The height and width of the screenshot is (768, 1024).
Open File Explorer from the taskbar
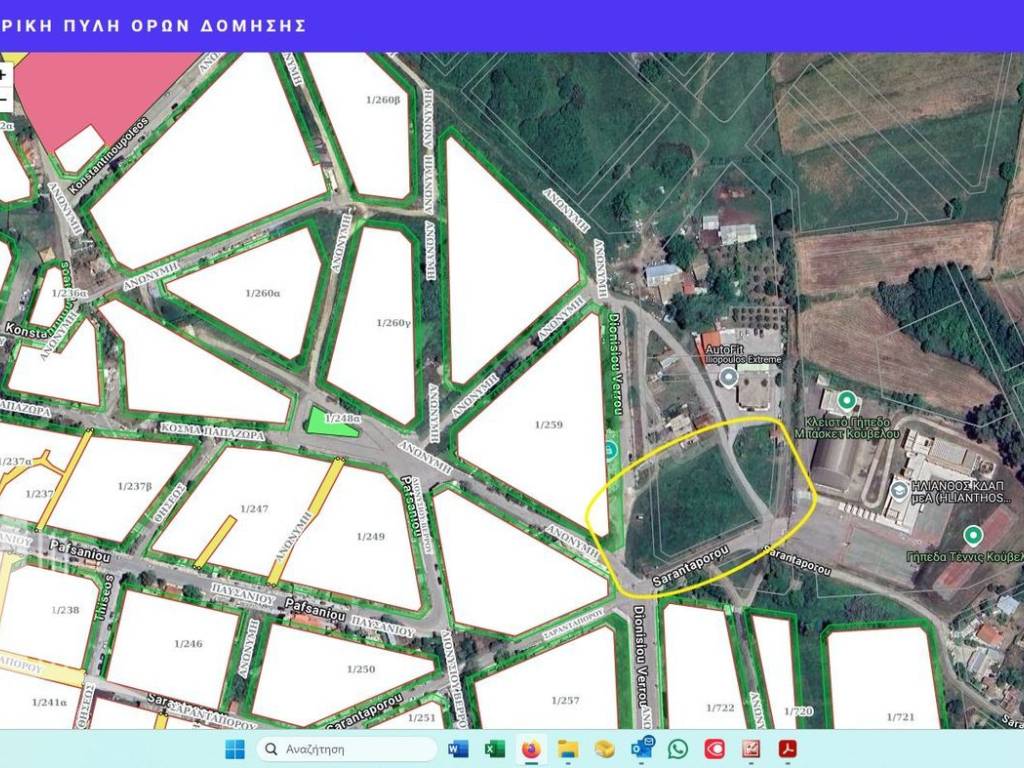click(568, 749)
